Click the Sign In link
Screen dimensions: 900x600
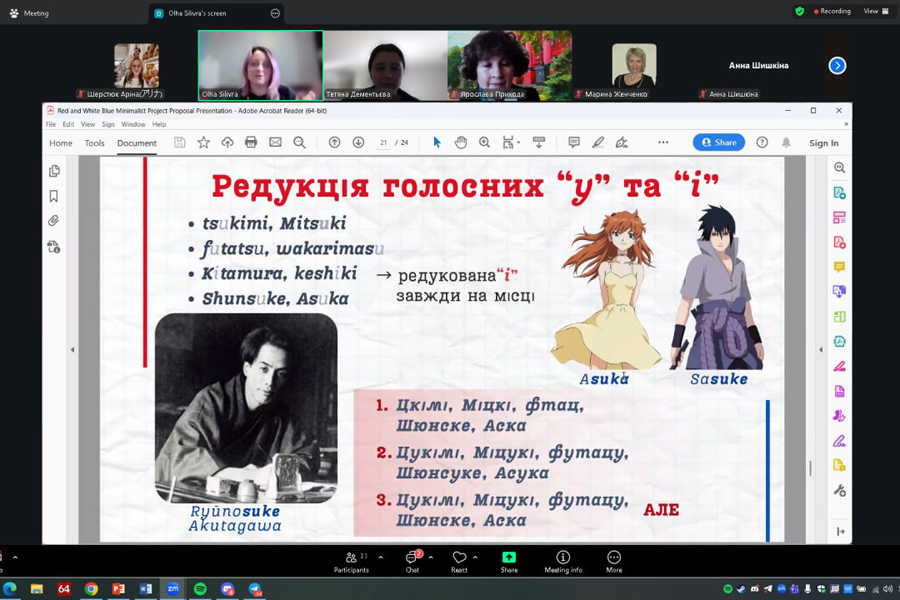click(823, 143)
